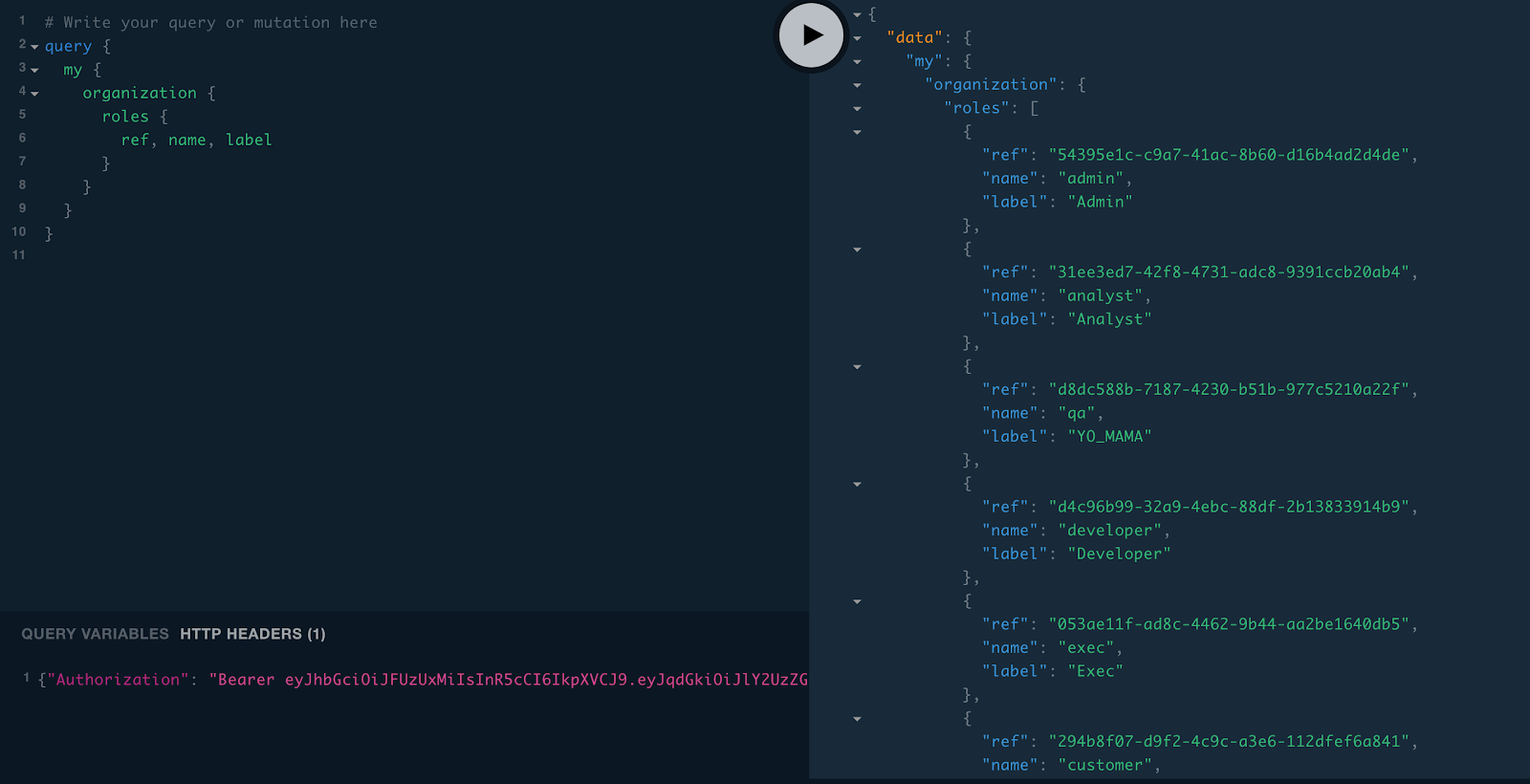Collapse the customer role object
Image resolution: width=1530 pixels, height=784 pixels.
857,719
